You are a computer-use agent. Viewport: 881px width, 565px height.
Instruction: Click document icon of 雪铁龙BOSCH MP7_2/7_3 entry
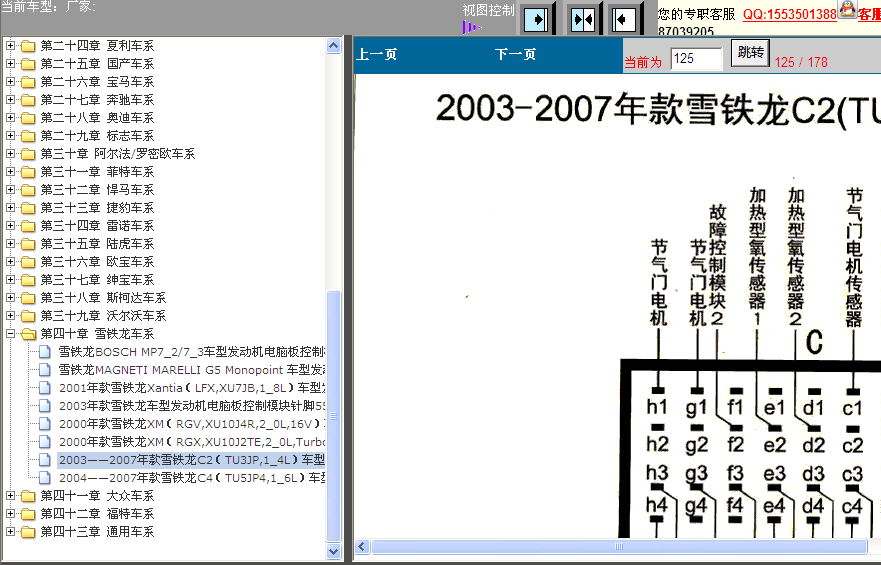tap(44, 352)
